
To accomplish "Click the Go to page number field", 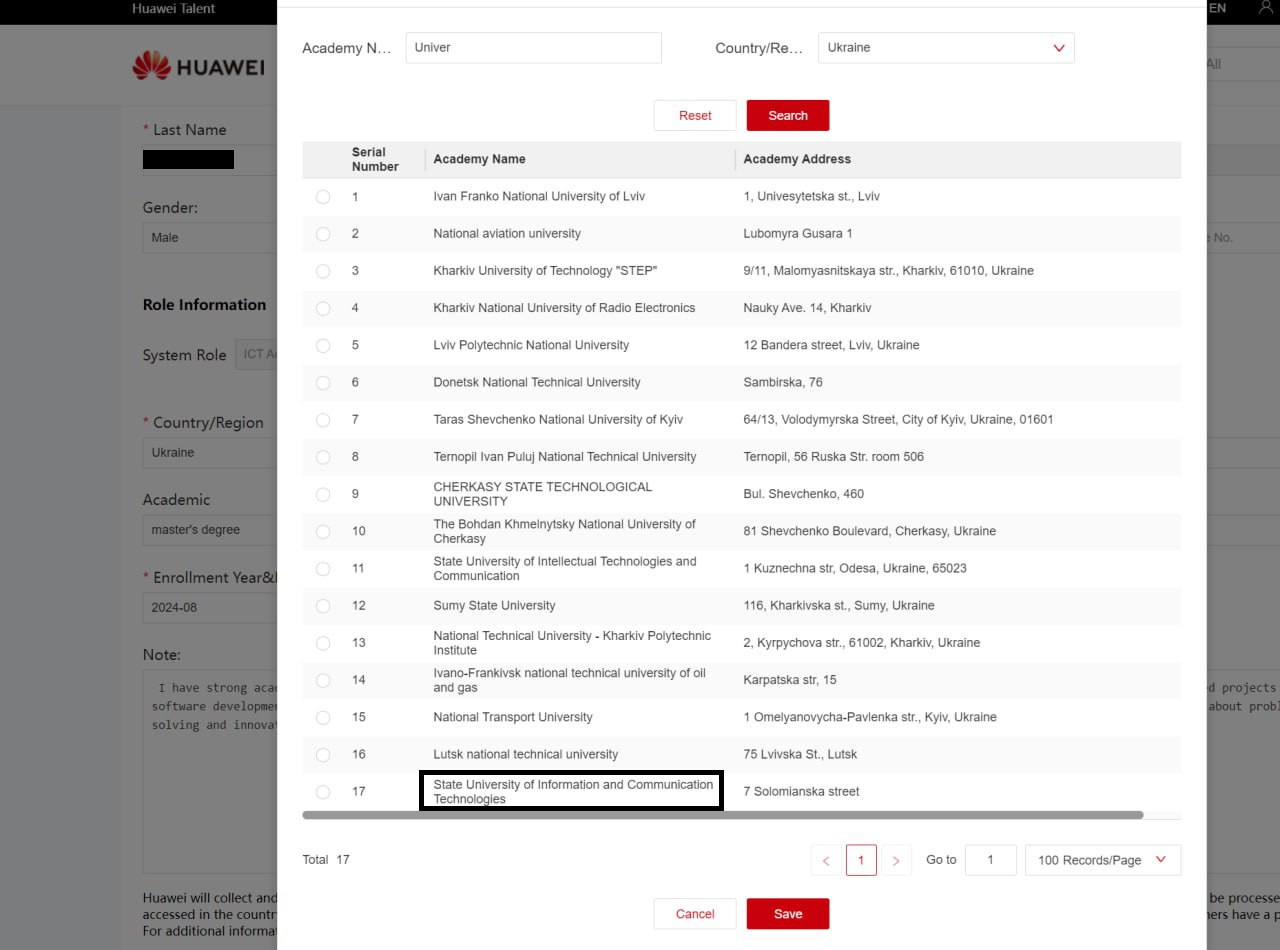I will pyautogui.click(x=990, y=860).
